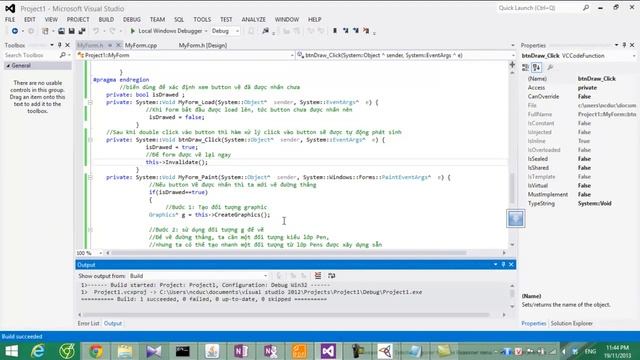The image size is (640, 360).
Task: Collapse the General toolbox group
Action: 8,66
